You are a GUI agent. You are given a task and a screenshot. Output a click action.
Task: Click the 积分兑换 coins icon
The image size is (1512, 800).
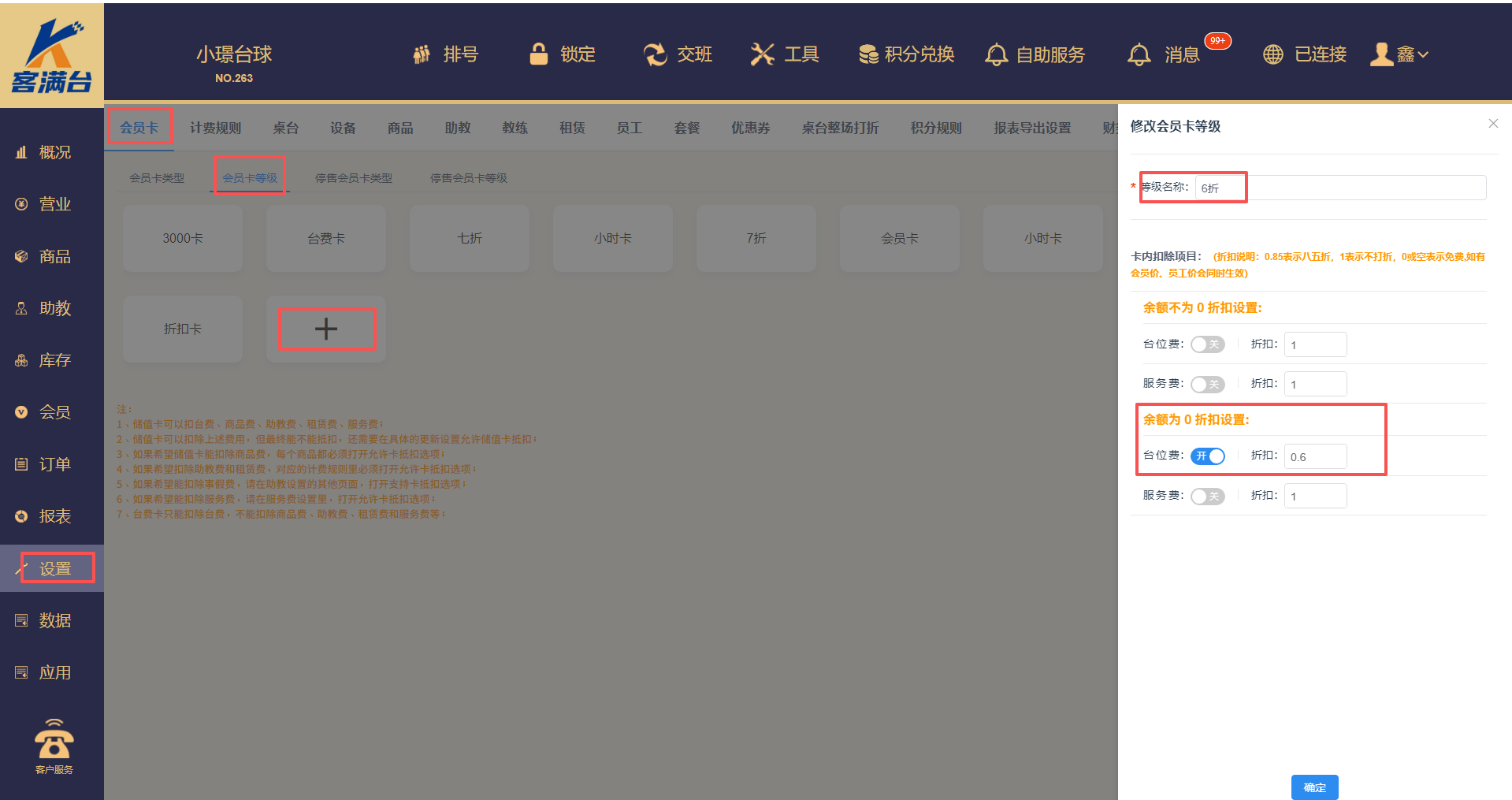pyautogui.click(x=868, y=54)
